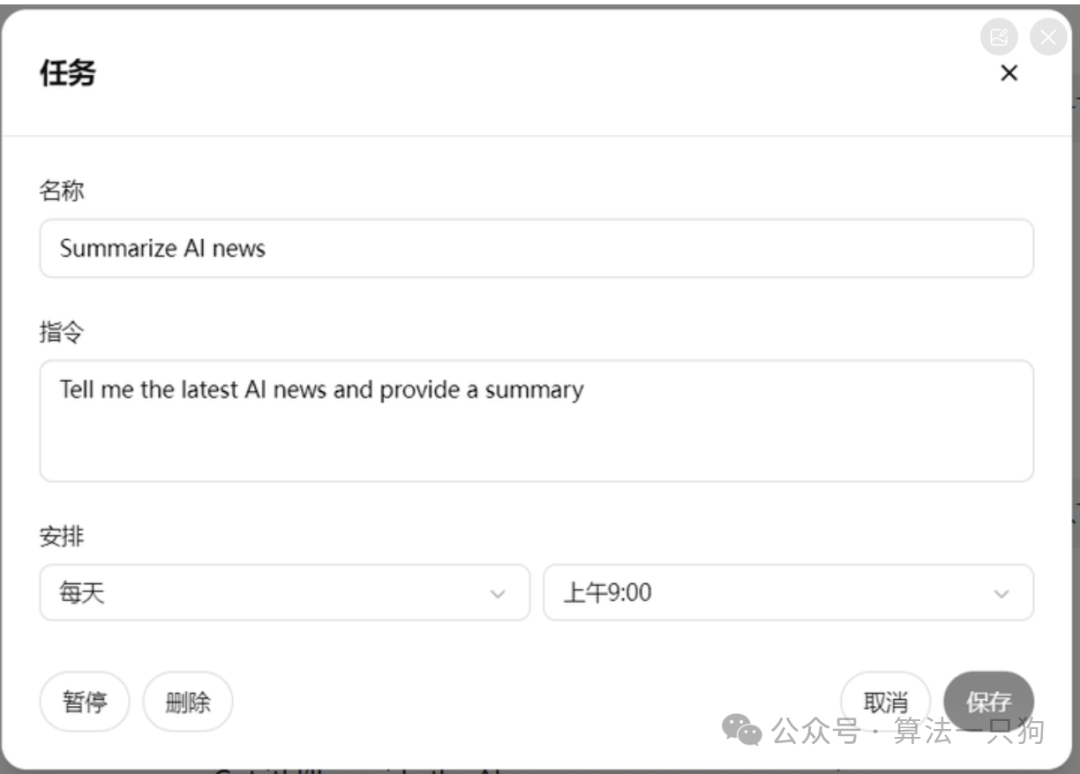Click the text 'Tell me the latest AI news'
This screenshot has height=774, width=1080.
(x=192, y=389)
